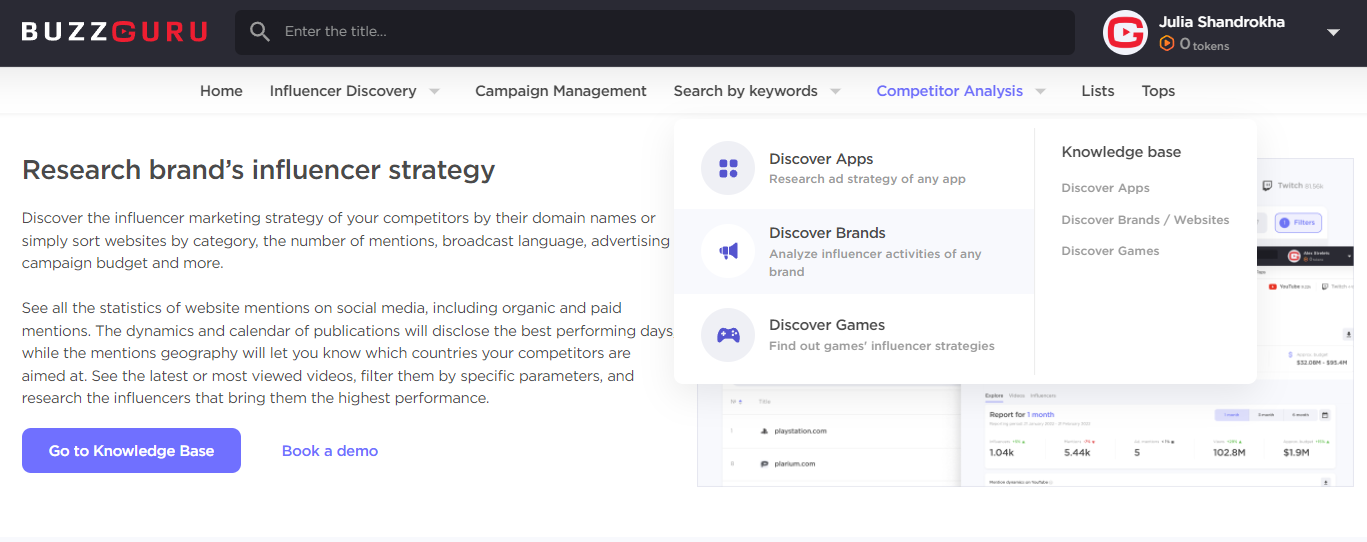Open the Competitor Analysis menu
Viewport: 1367px width, 542px height.
[x=950, y=91]
